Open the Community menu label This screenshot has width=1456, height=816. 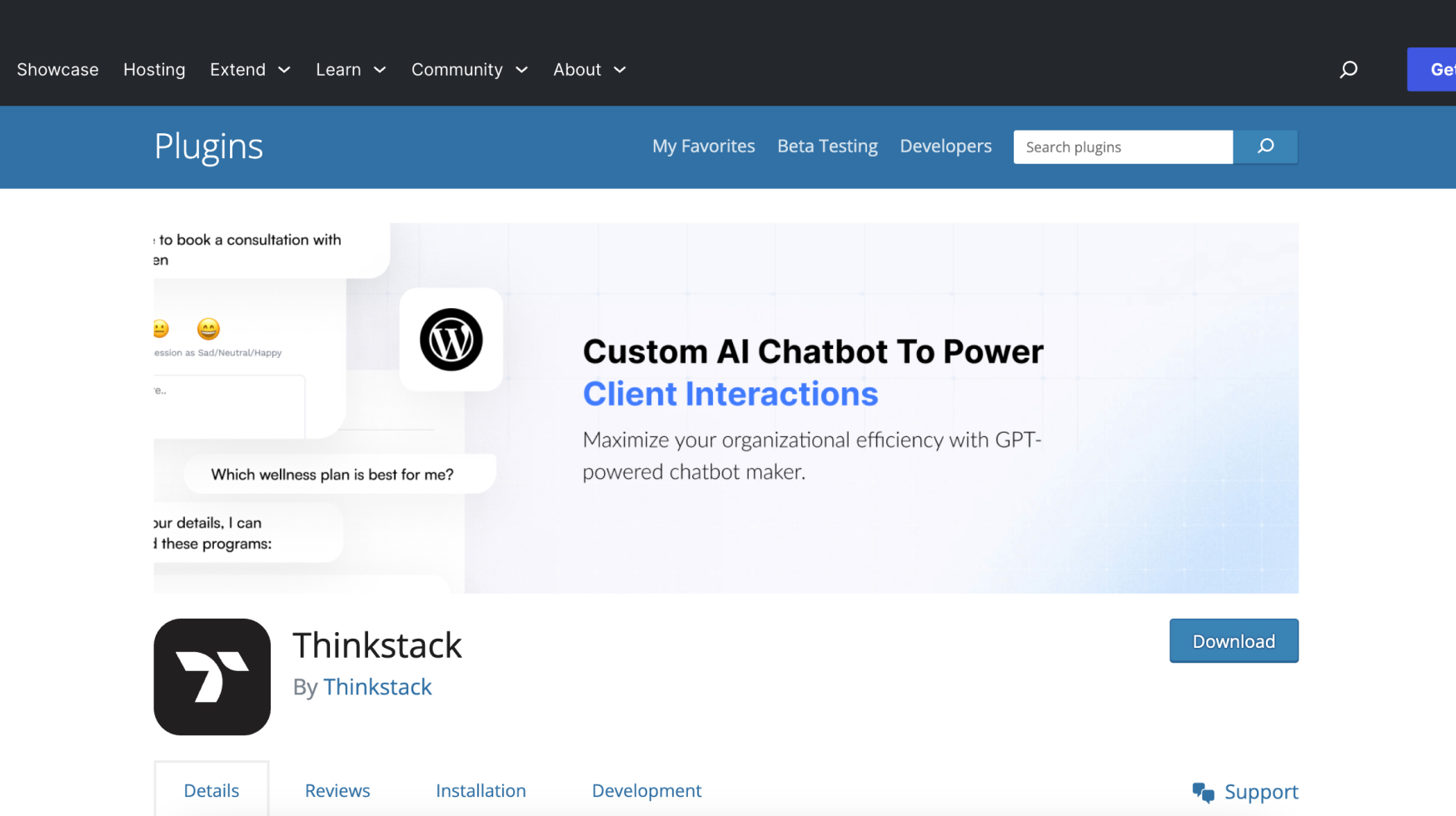457,69
